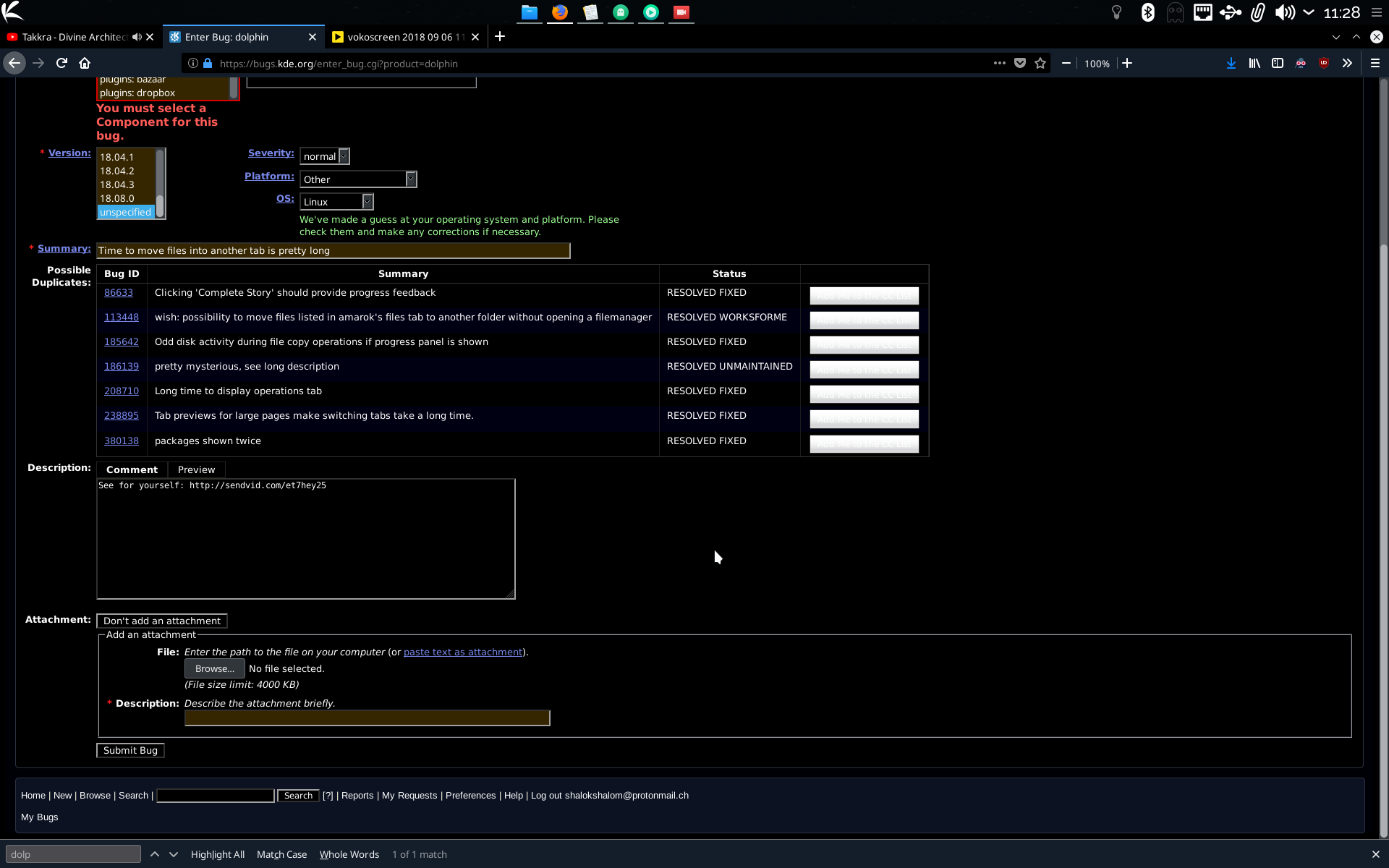Viewport: 1389px width, 868px height.
Task: Expand hidden system tray icons arrow
Action: coord(1309,12)
